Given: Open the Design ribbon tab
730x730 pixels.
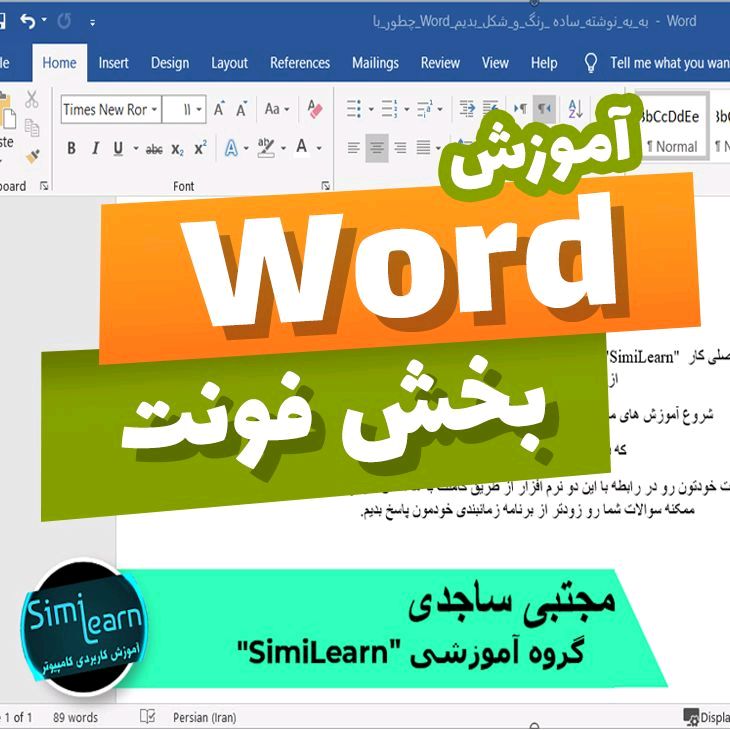Looking at the screenshot, I should 170,63.
